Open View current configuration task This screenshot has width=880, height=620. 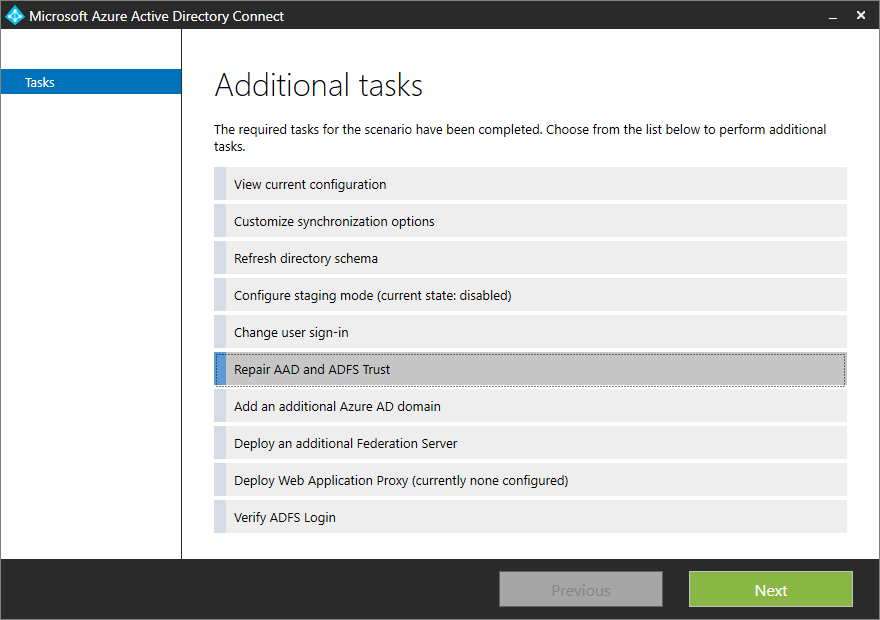(530, 184)
